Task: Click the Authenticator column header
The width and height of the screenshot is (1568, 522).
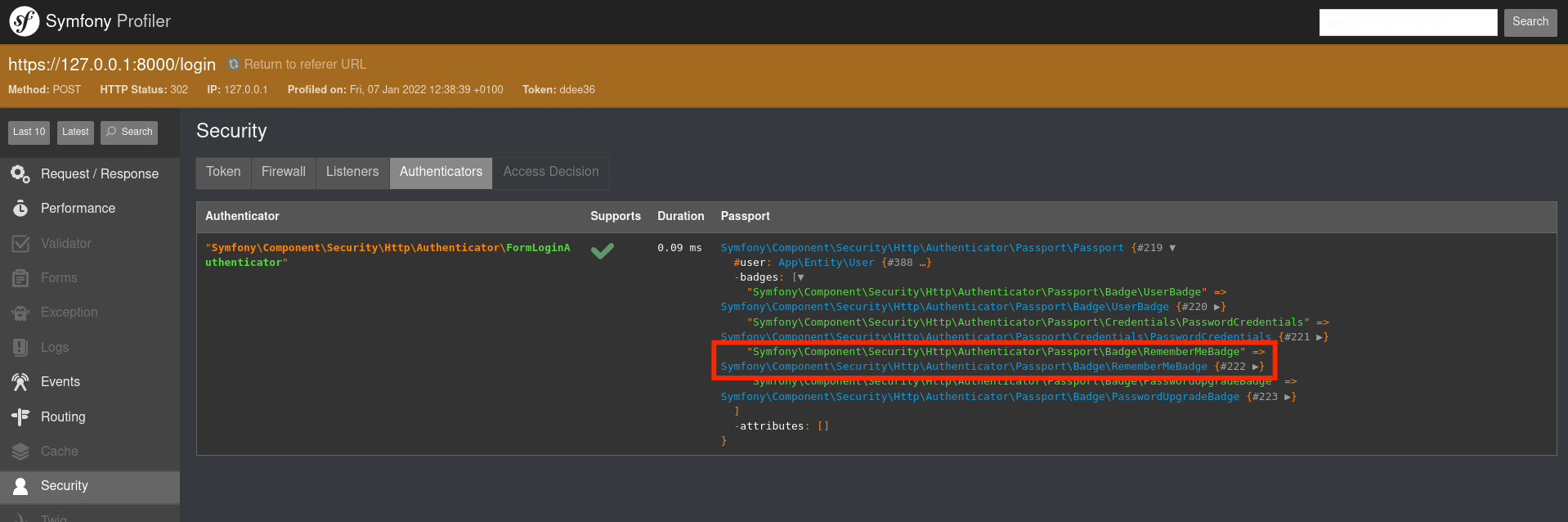Action: pos(242,216)
